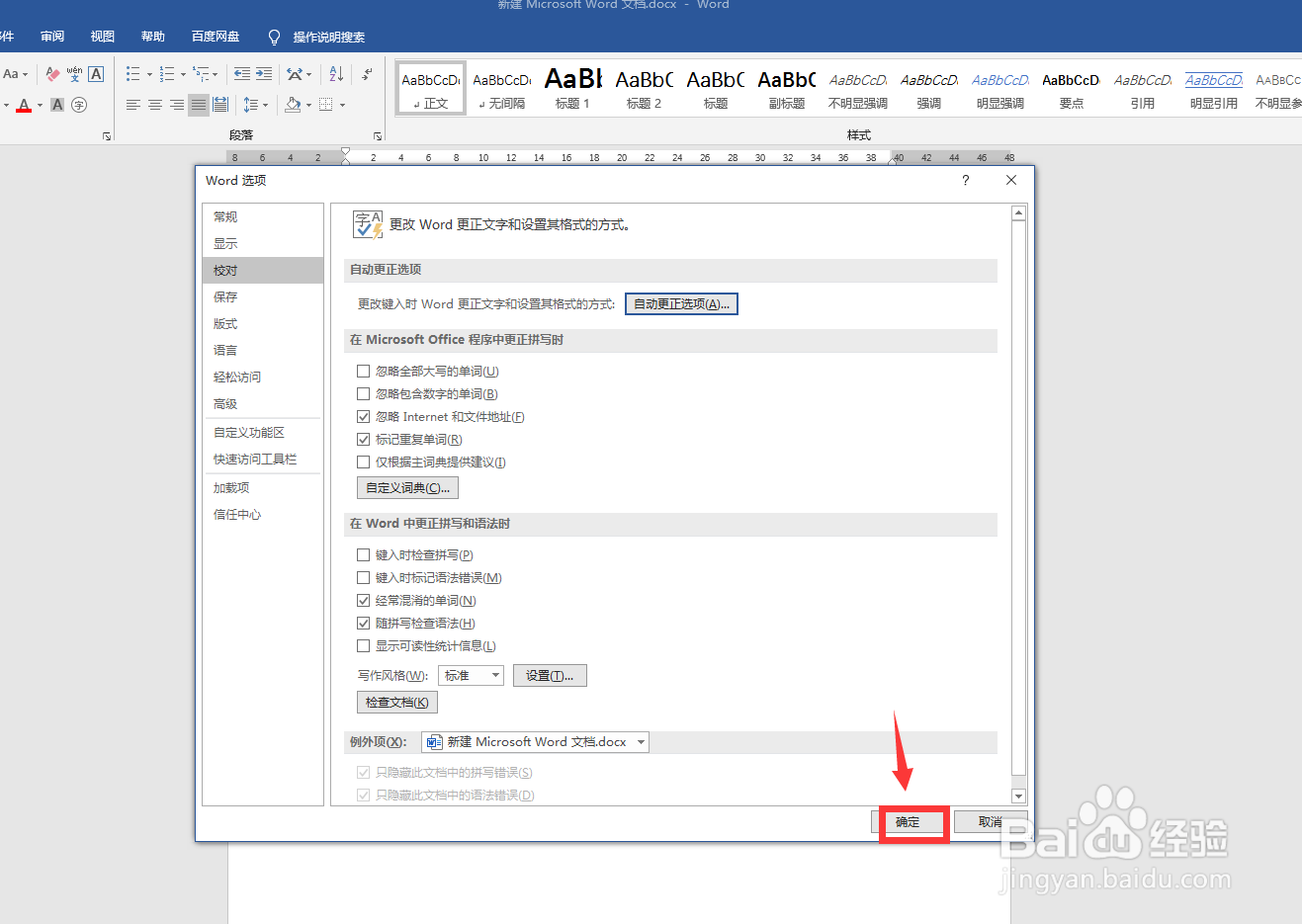Apply Character Border to text
Viewport: 1302px width, 924px height.
click(x=96, y=74)
